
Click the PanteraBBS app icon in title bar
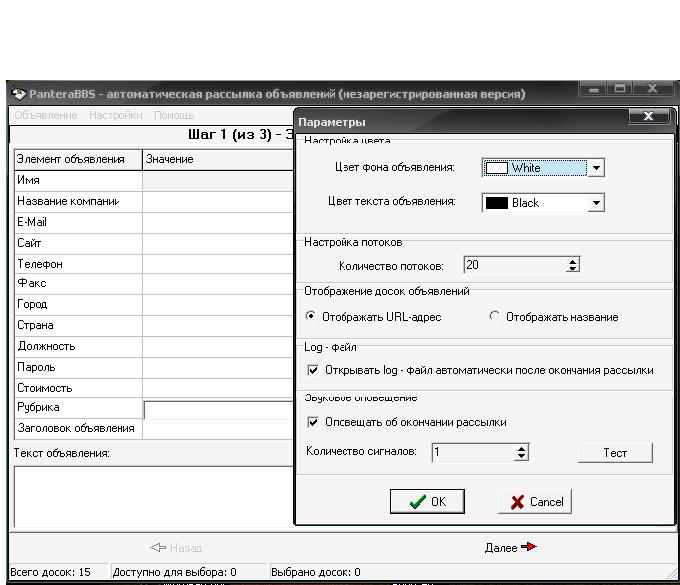tap(19, 94)
